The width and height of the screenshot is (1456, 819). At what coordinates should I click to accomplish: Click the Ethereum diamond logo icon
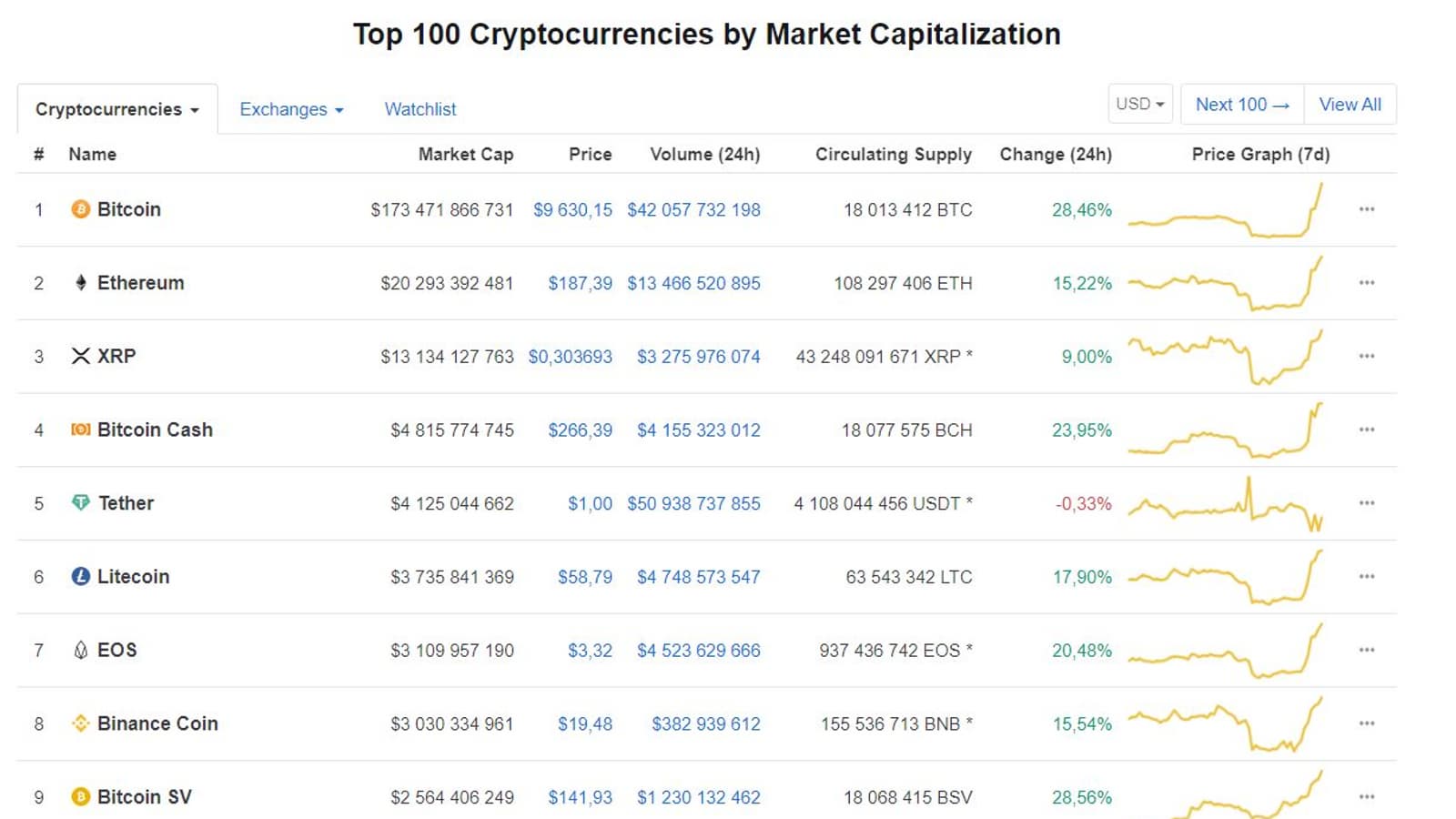(80, 283)
